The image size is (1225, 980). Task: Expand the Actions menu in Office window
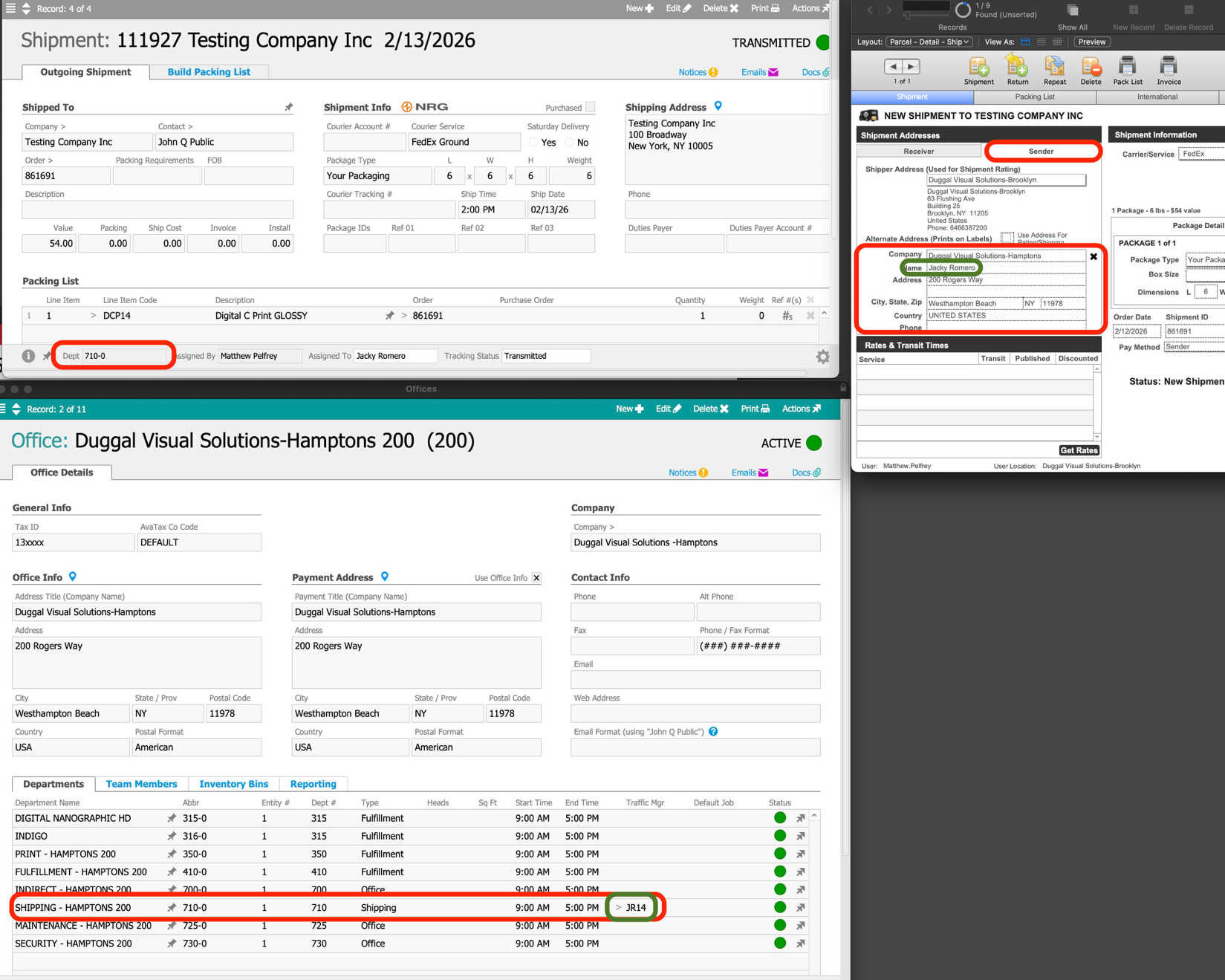click(801, 409)
